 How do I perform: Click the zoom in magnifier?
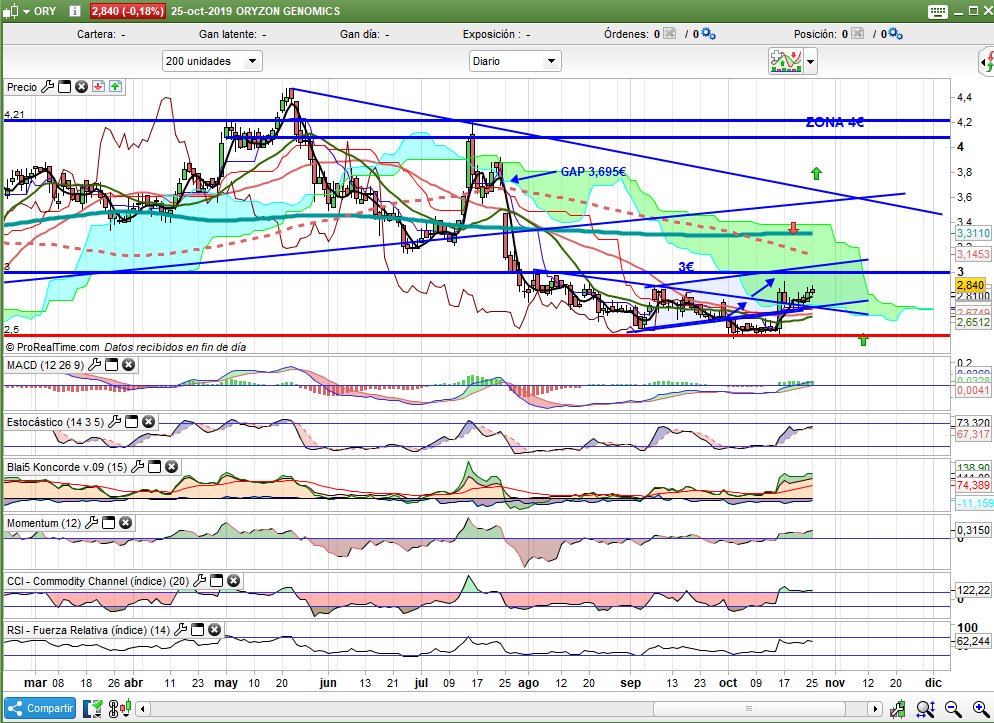pos(980,708)
